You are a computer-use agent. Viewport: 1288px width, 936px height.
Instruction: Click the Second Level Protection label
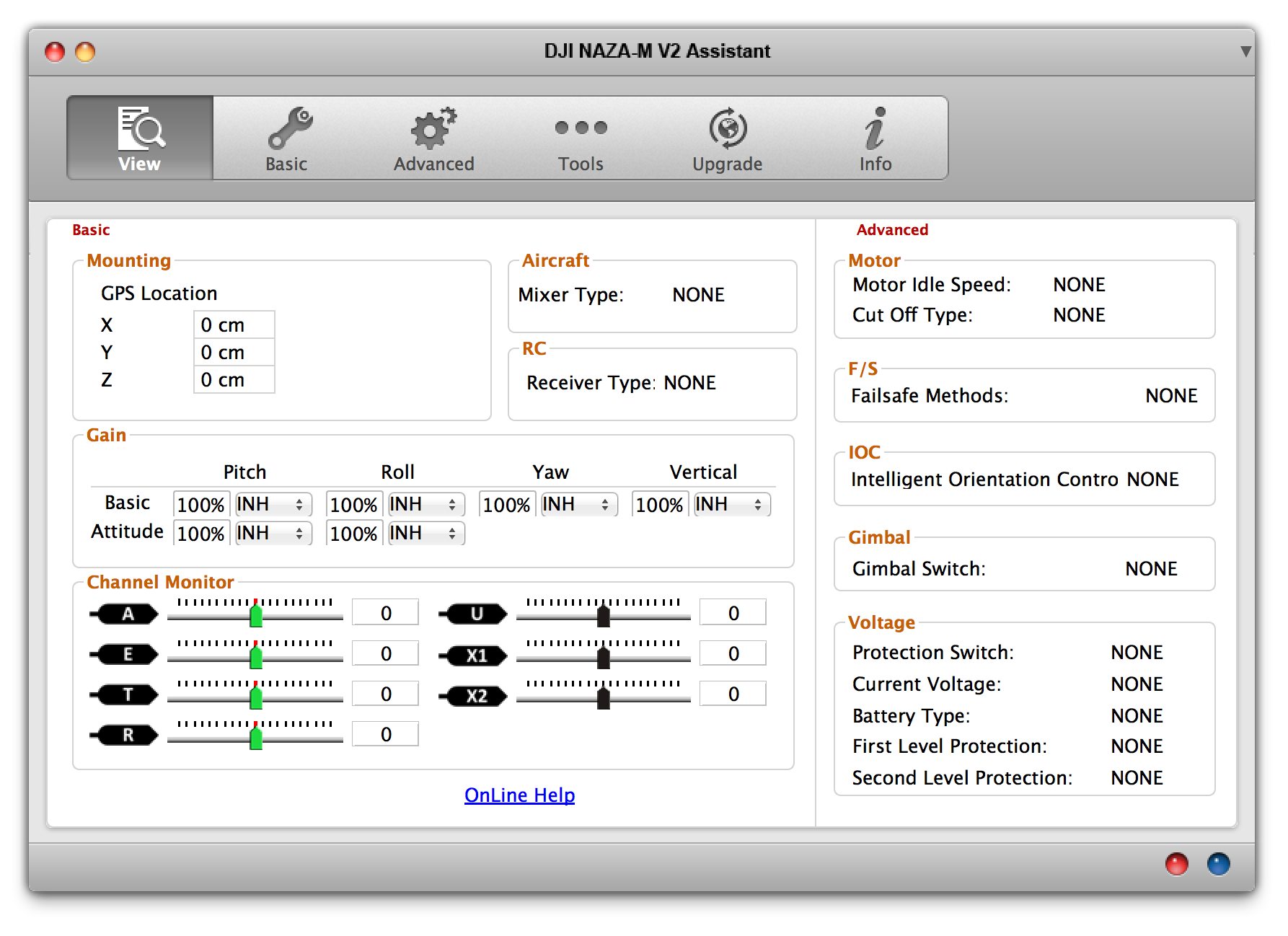tap(962, 777)
